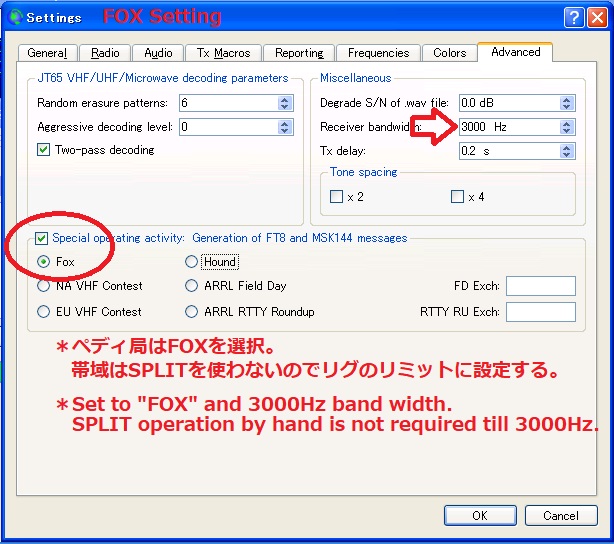Open the General tab
The image size is (614, 544).
(x=47, y=53)
